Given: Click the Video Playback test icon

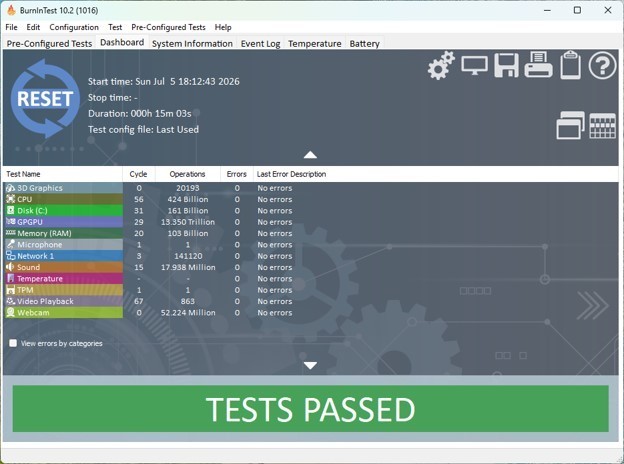Looking at the screenshot, I should point(10,301).
